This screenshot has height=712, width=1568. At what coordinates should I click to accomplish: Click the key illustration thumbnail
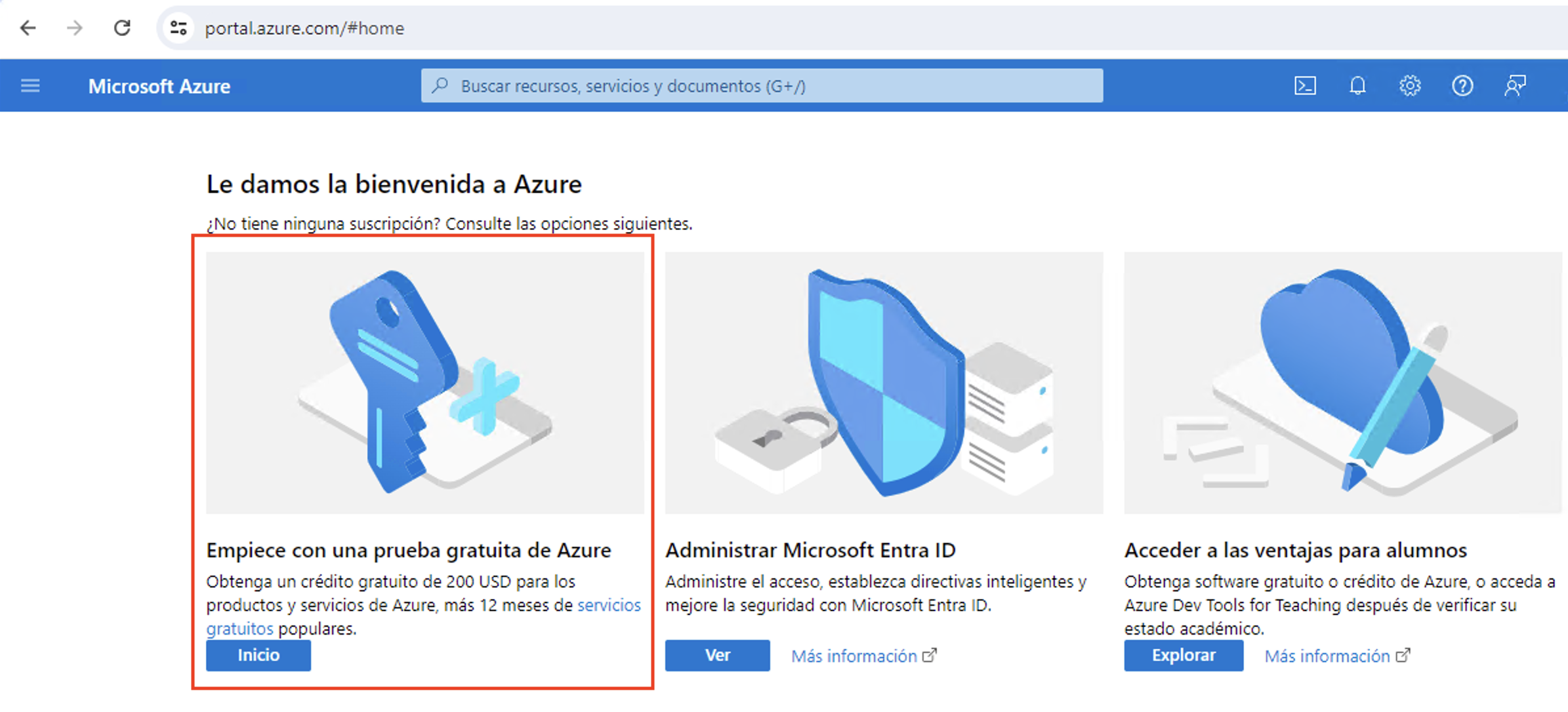[x=425, y=383]
